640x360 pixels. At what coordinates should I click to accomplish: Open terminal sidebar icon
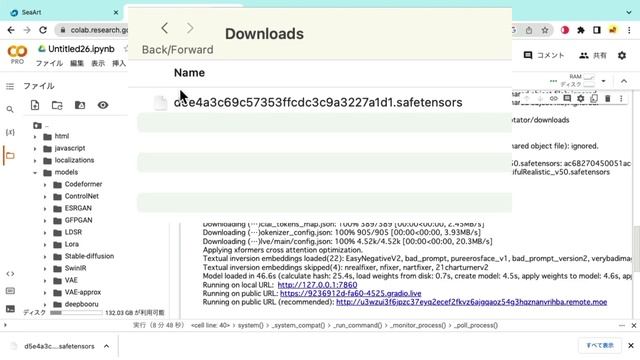point(10,309)
